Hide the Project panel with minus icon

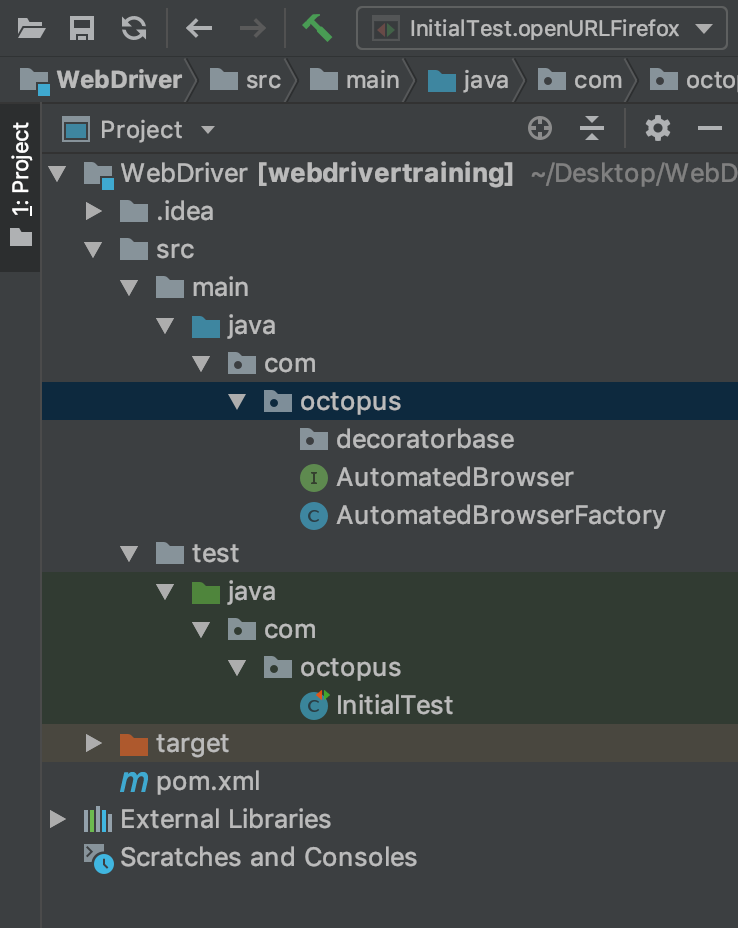click(710, 129)
